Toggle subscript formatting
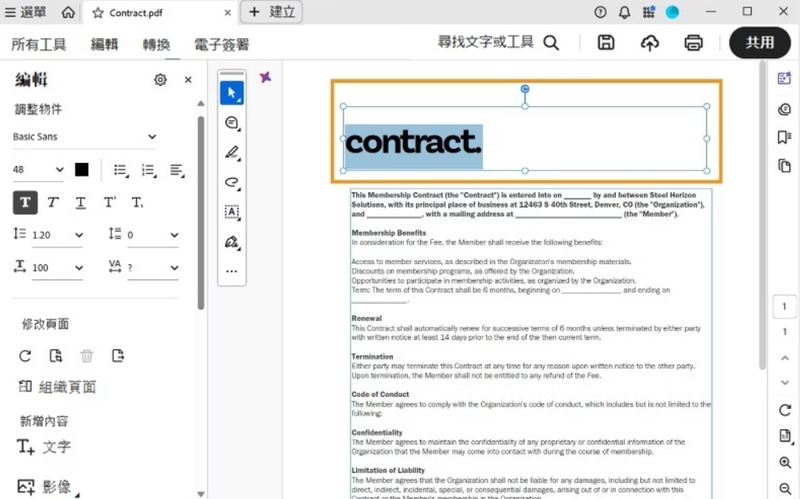The width and height of the screenshot is (800, 499). pyautogui.click(x=137, y=203)
